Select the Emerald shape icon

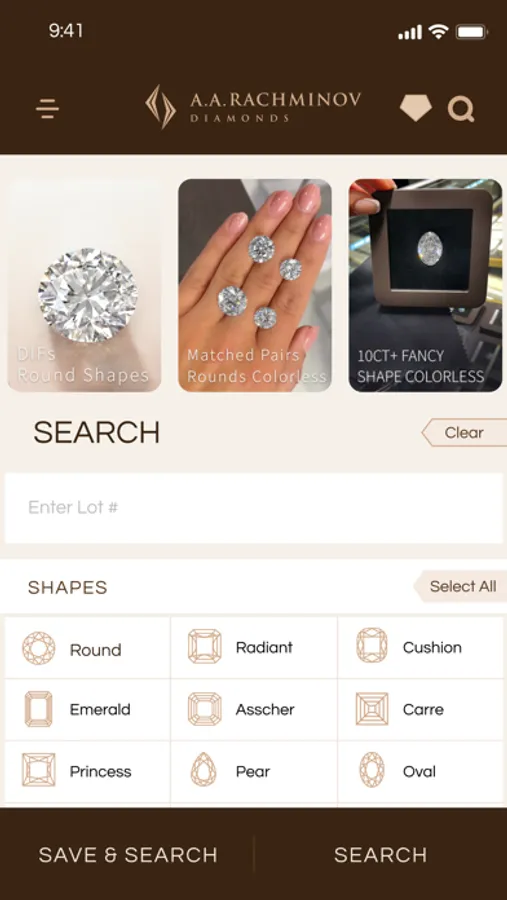pyautogui.click(x=38, y=709)
